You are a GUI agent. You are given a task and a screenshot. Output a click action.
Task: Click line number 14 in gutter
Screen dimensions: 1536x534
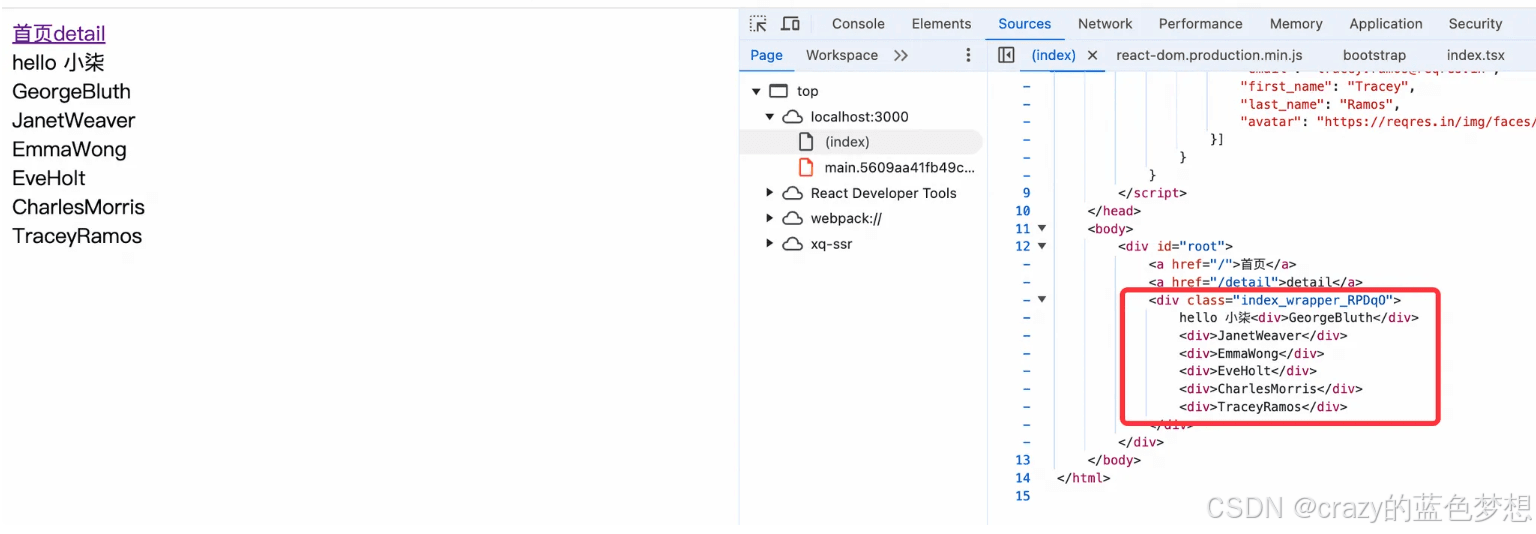[x=1022, y=478]
